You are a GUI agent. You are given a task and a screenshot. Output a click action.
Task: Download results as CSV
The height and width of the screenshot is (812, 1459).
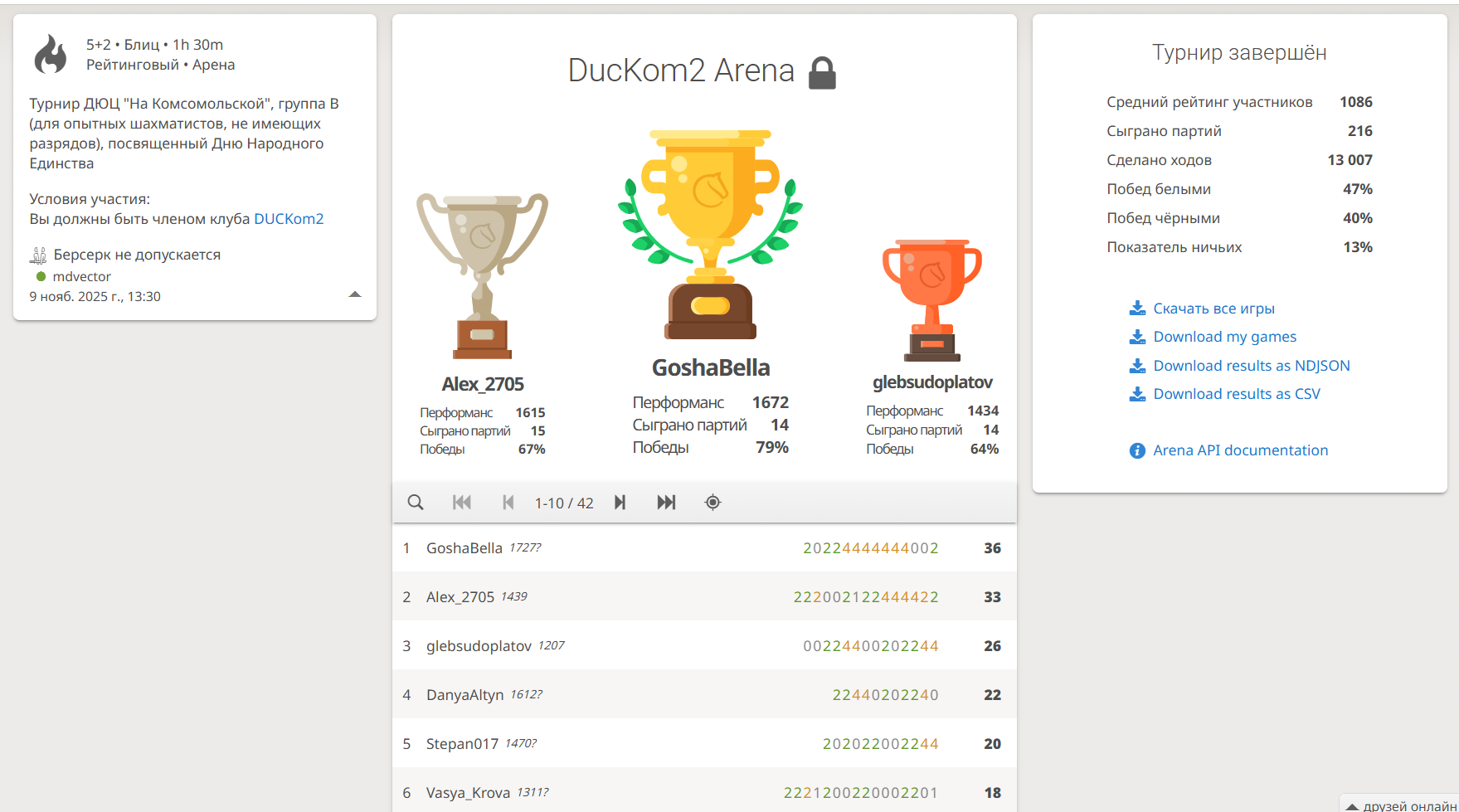[1236, 394]
